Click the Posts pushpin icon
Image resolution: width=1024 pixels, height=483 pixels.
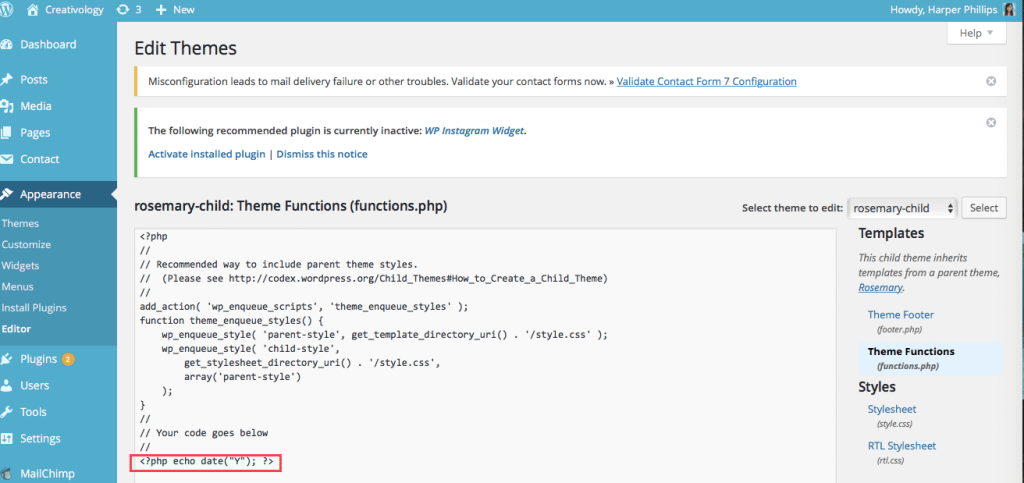point(7,80)
